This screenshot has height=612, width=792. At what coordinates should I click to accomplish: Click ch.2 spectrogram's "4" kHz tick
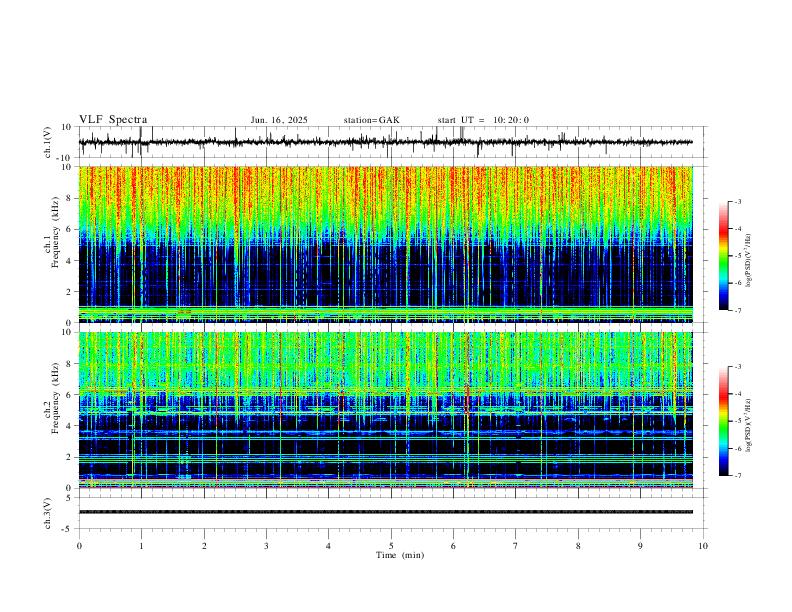coord(69,426)
